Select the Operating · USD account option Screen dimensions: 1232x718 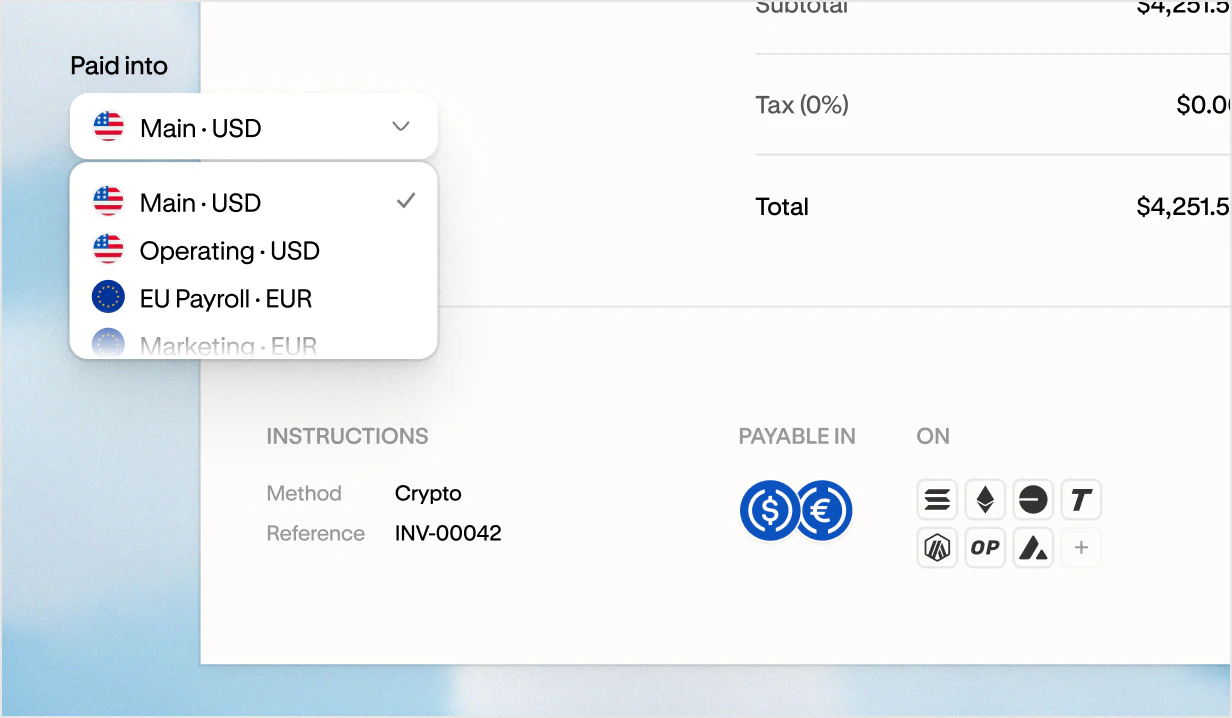click(254, 250)
